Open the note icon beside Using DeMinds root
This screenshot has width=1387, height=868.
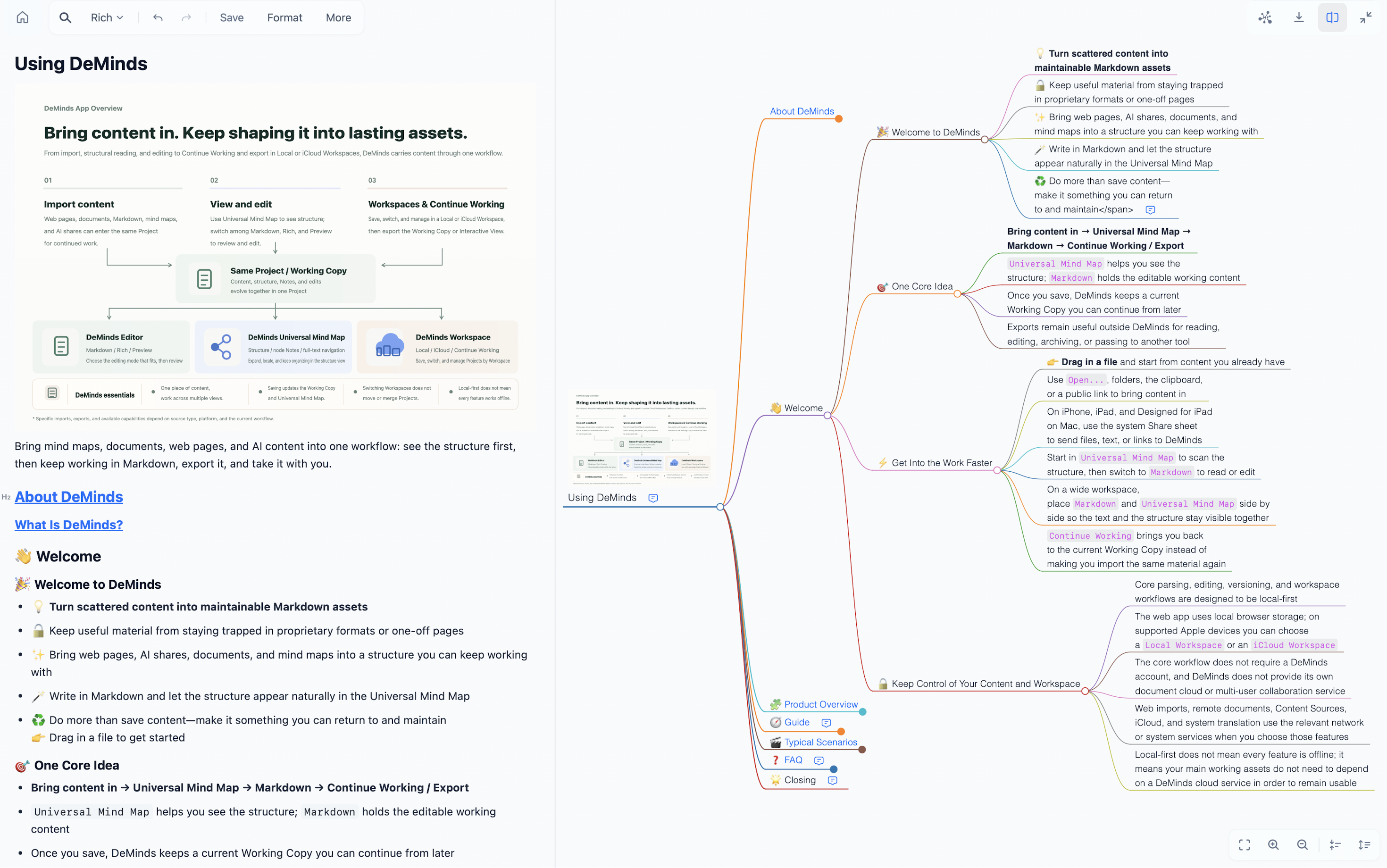click(653, 498)
